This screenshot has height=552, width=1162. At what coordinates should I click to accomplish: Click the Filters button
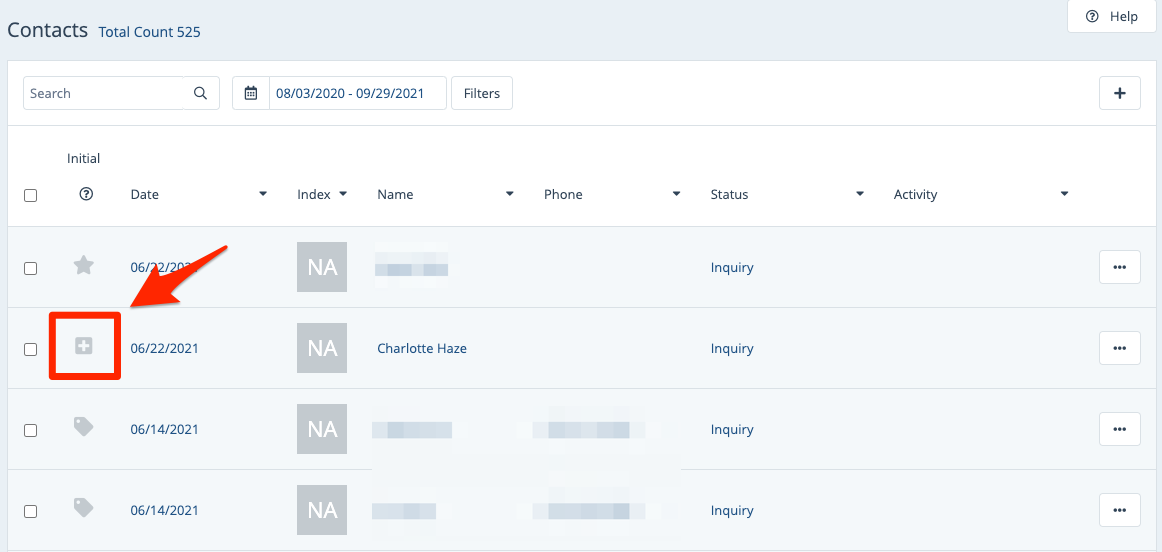pos(482,93)
